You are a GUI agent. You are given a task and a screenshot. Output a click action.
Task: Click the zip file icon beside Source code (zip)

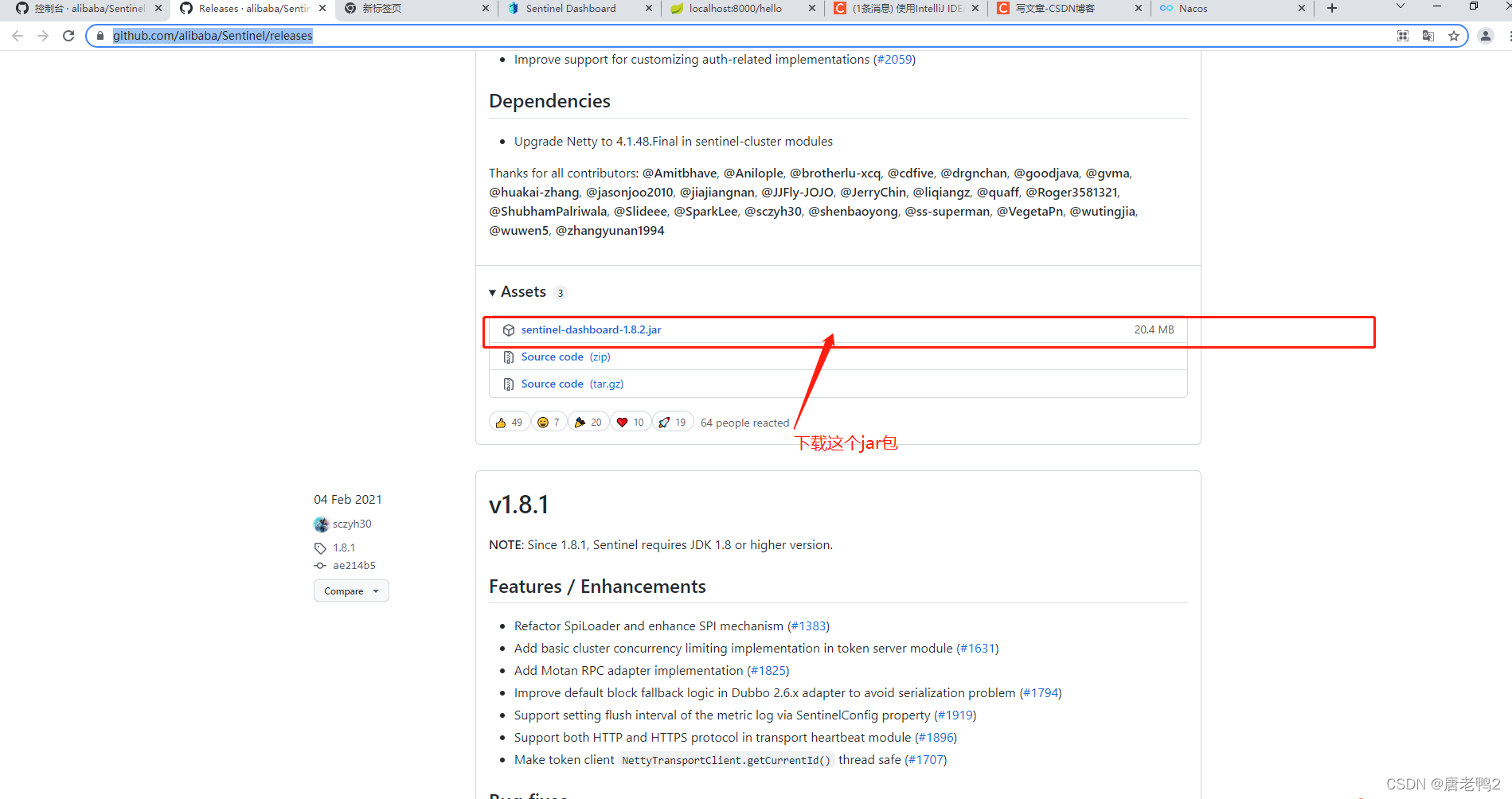[x=509, y=357]
